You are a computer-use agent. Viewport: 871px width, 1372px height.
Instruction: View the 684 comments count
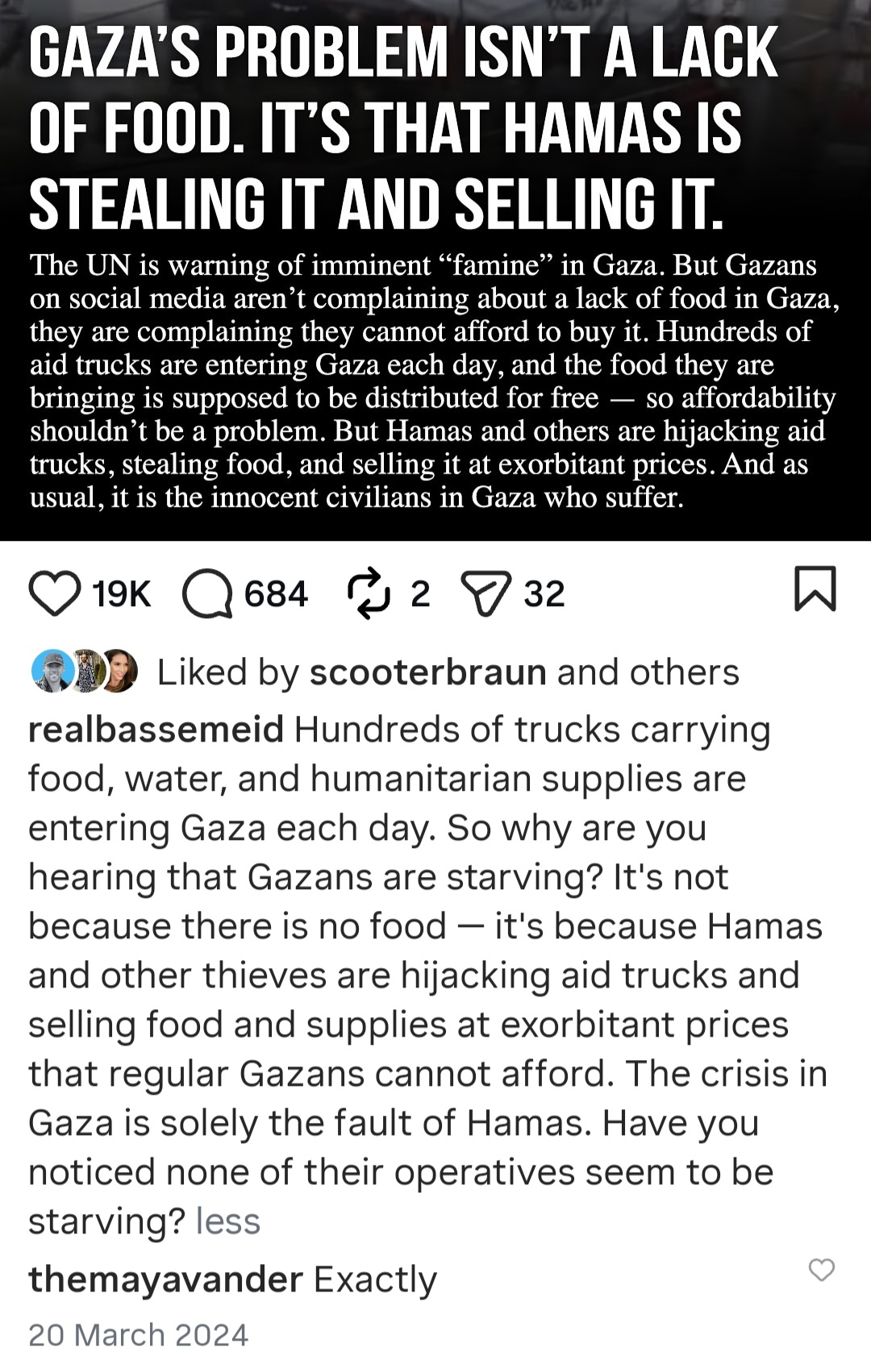[276, 594]
